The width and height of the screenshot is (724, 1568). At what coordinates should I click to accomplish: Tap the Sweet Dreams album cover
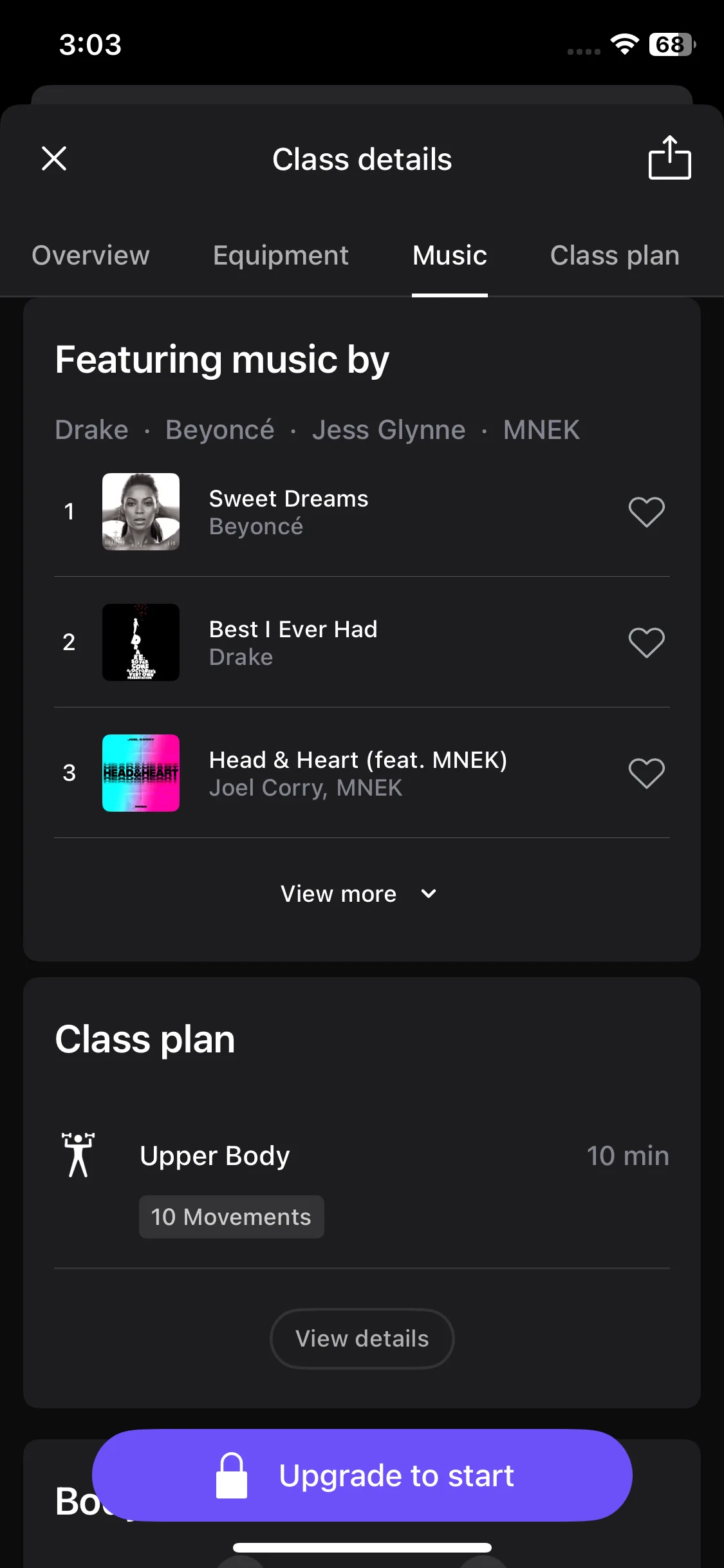point(141,512)
